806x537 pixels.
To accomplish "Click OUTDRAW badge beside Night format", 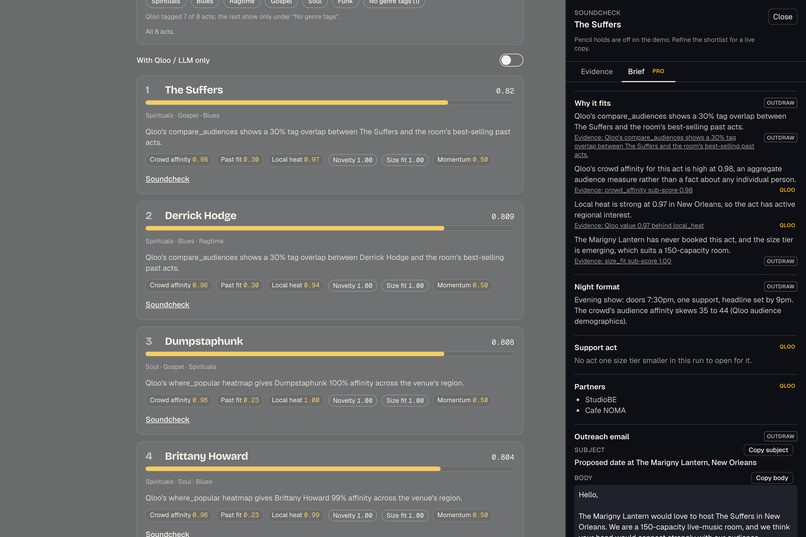I will coord(780,286).
